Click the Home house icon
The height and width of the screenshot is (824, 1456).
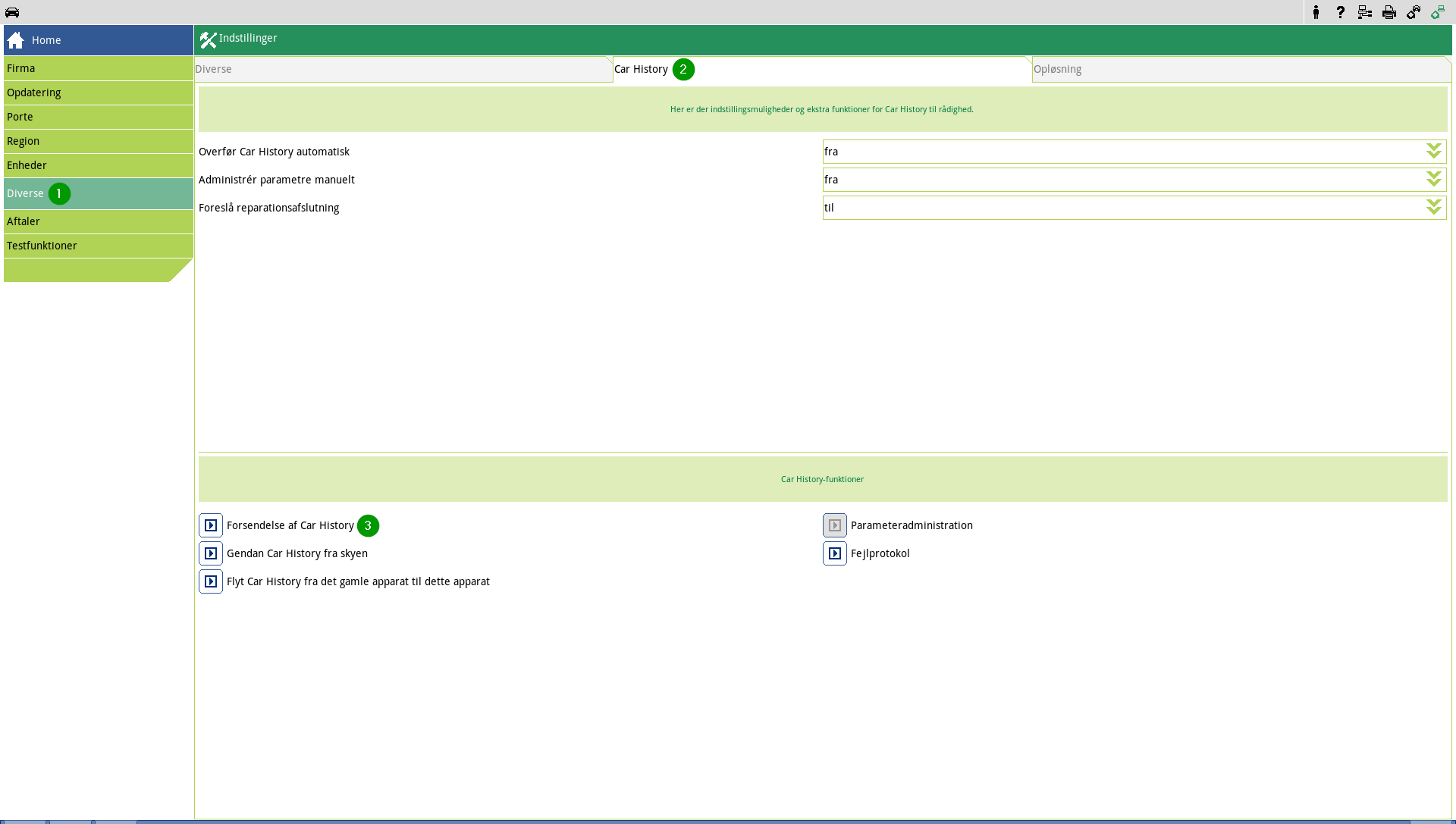click(16, 40)
